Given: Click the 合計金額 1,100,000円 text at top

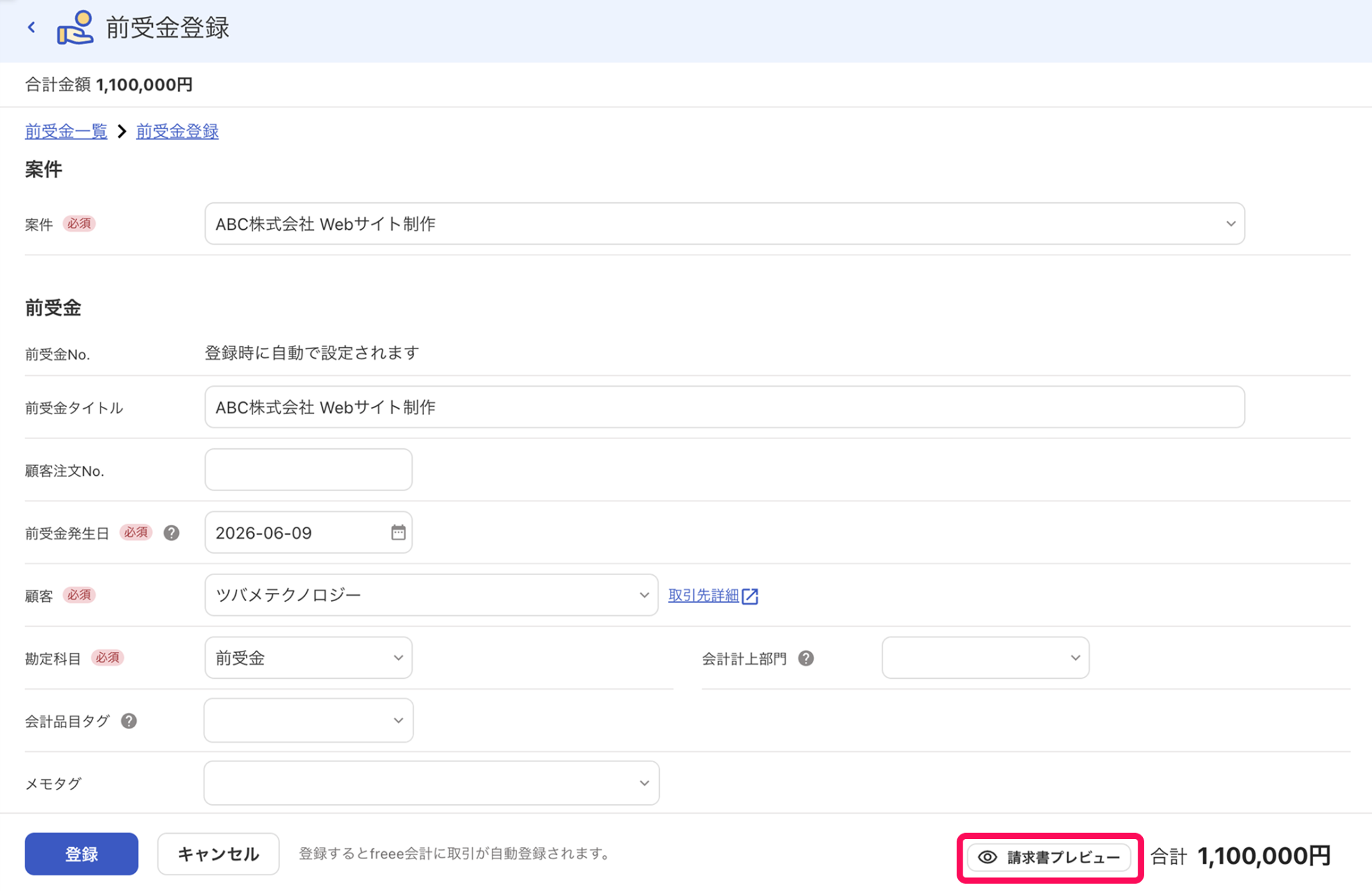Looking at the screenshot, I should coord(109,84).
